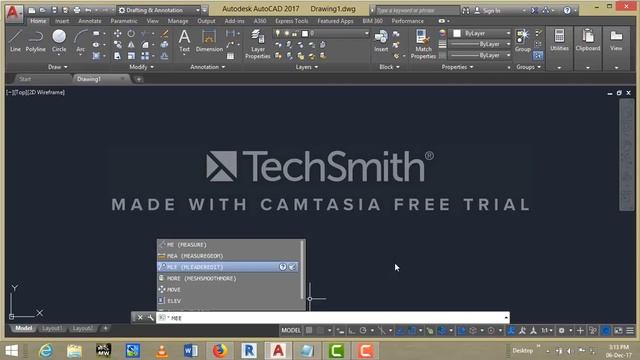
Task: Click Match Properties tool
Action: 423,44
